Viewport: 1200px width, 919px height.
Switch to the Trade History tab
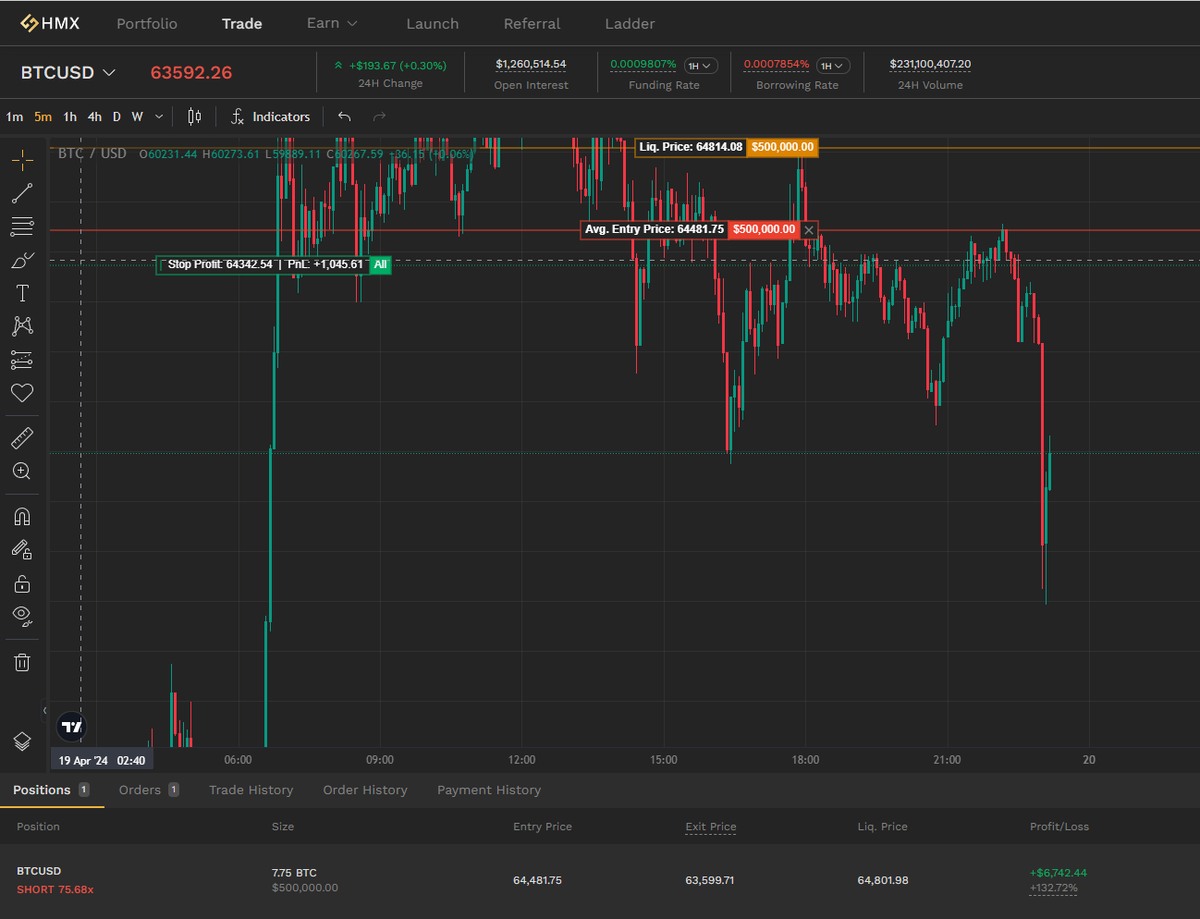(x=251, y=790)
